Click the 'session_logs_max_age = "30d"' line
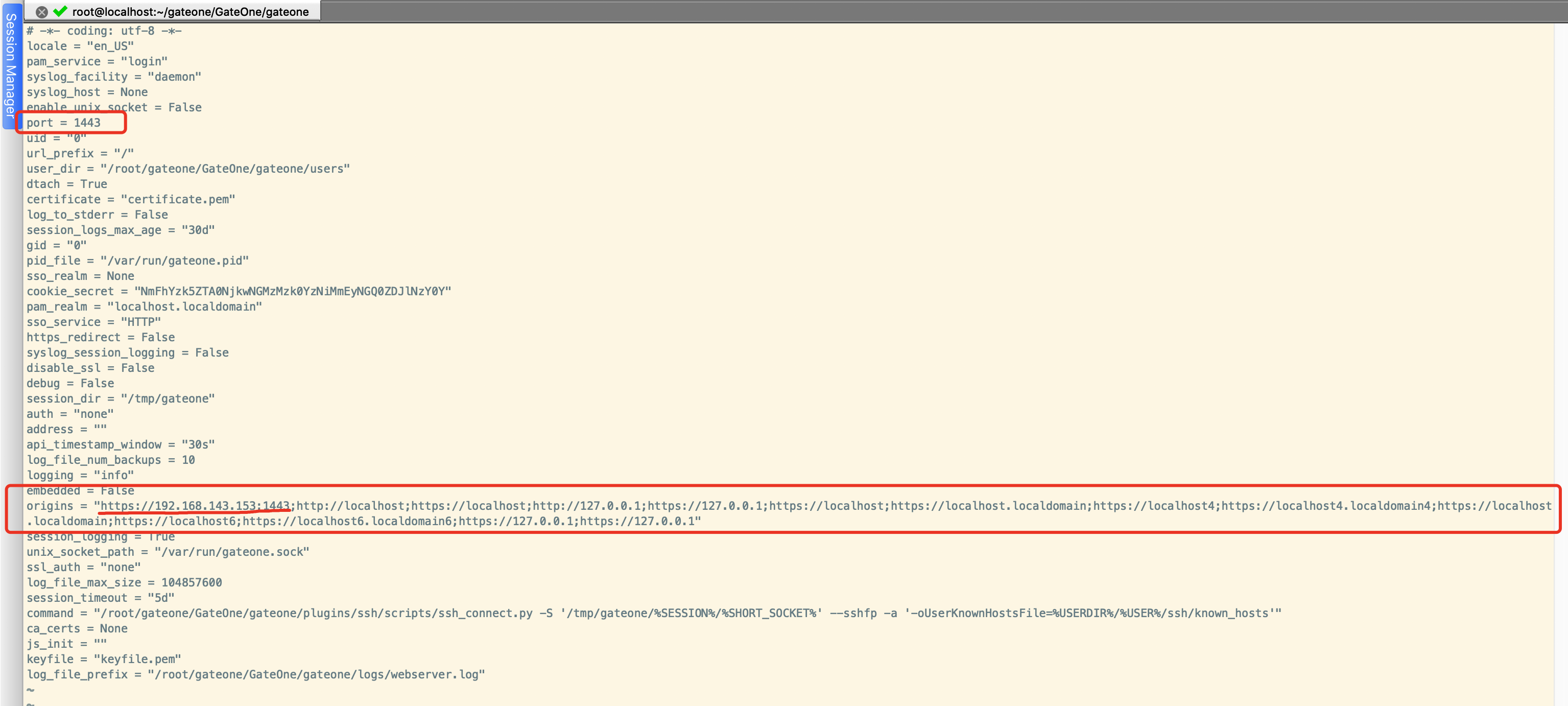1568x706 pixels. (121, 230)
